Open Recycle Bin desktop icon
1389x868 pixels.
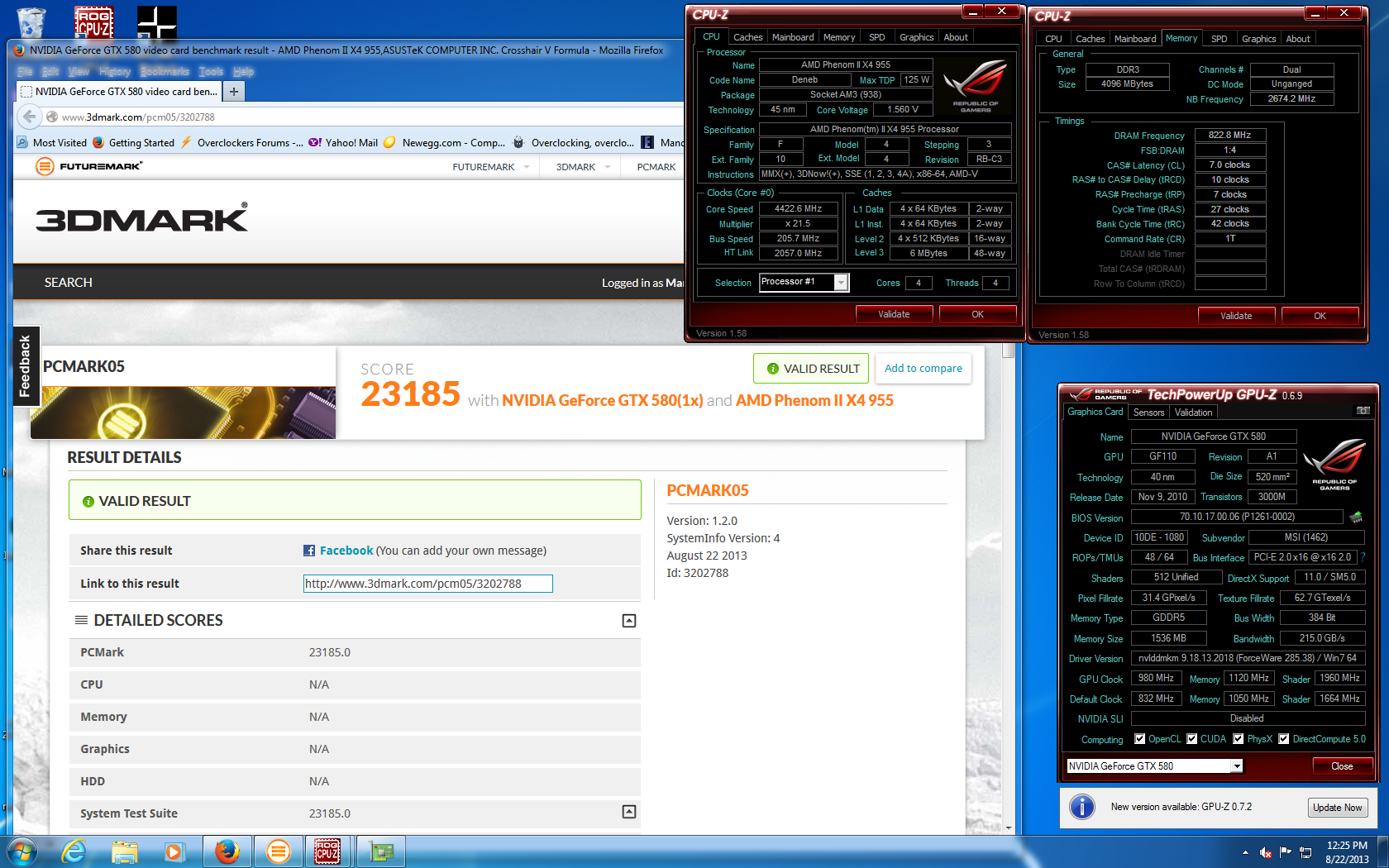click(x=31, y=21)
